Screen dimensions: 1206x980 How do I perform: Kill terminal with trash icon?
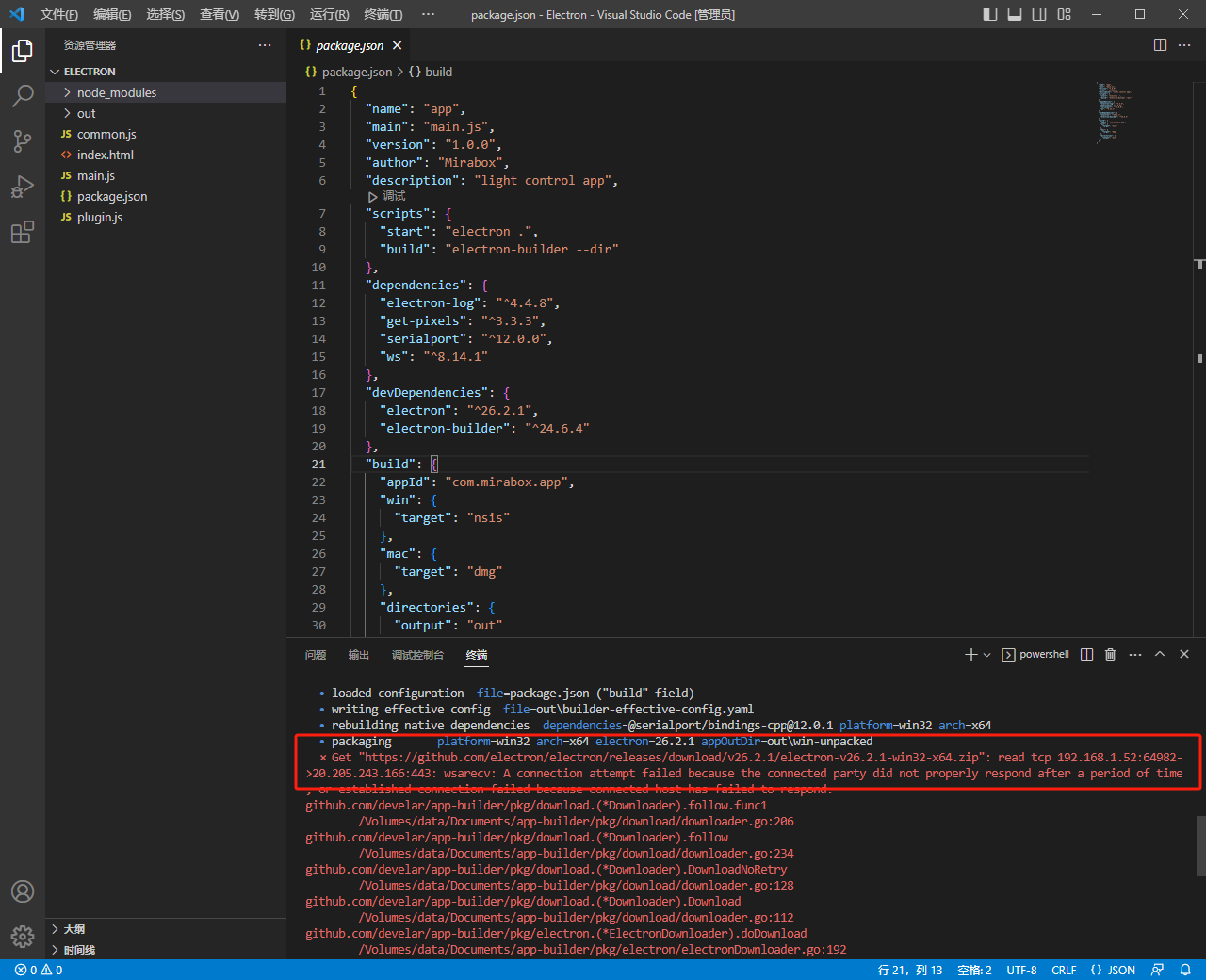(1110, 654)
